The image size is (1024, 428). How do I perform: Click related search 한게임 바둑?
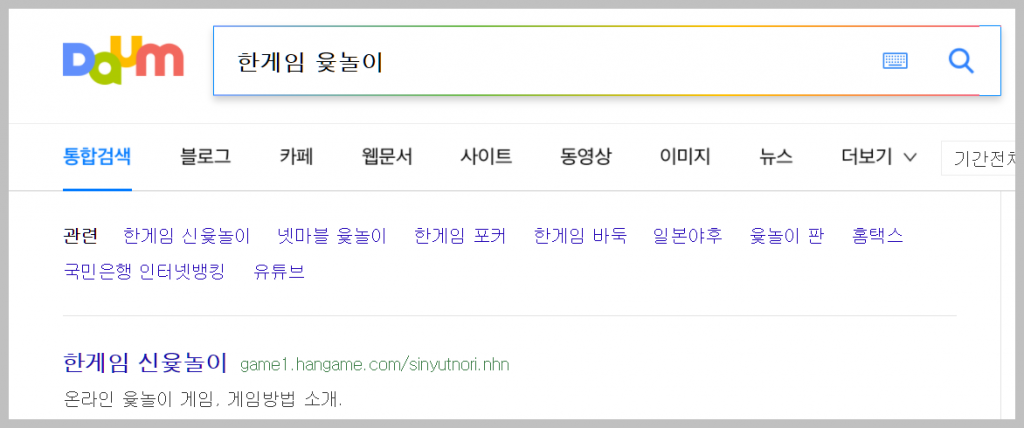coord(580,236)
